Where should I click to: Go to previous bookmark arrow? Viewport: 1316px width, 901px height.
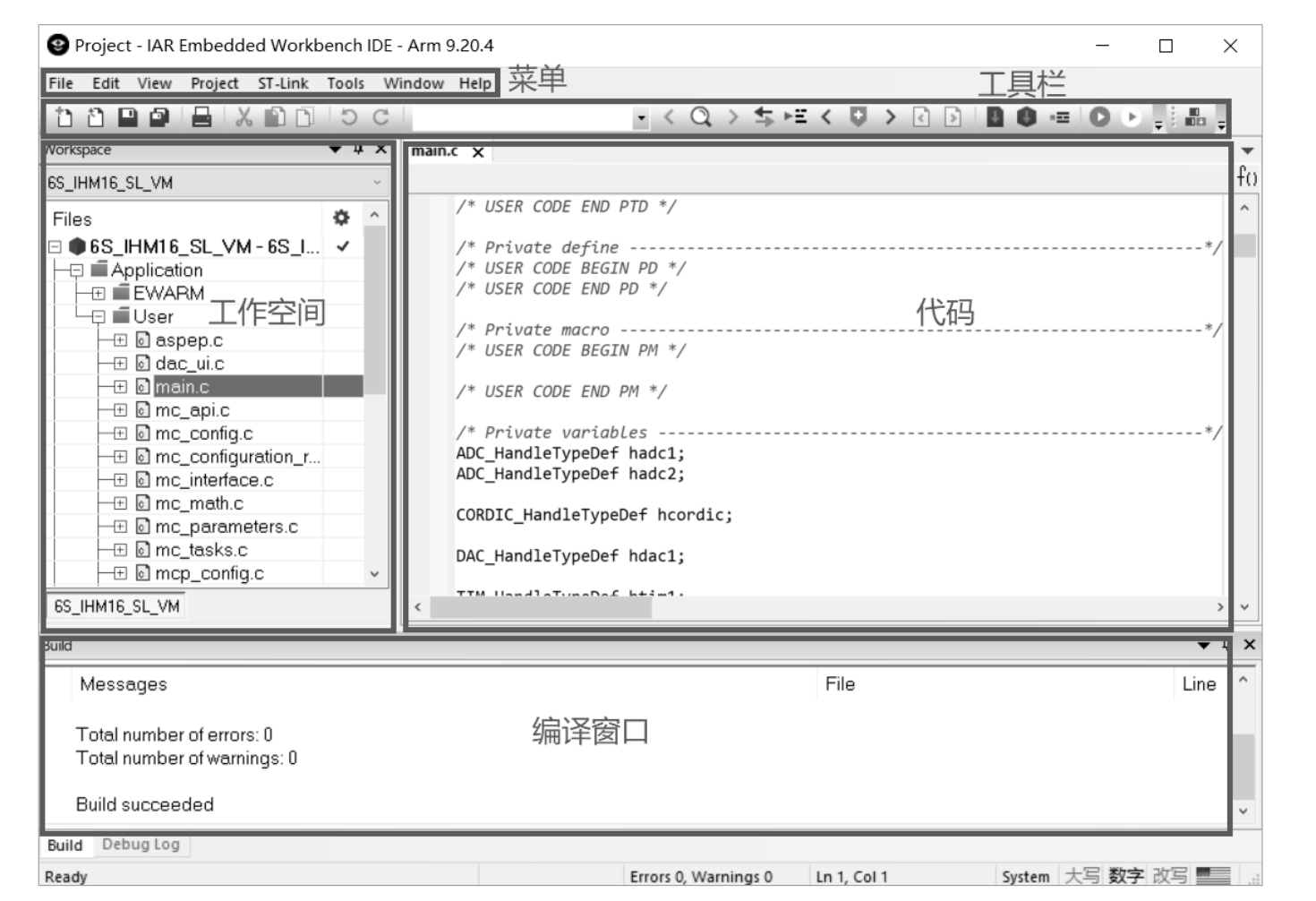826,117
